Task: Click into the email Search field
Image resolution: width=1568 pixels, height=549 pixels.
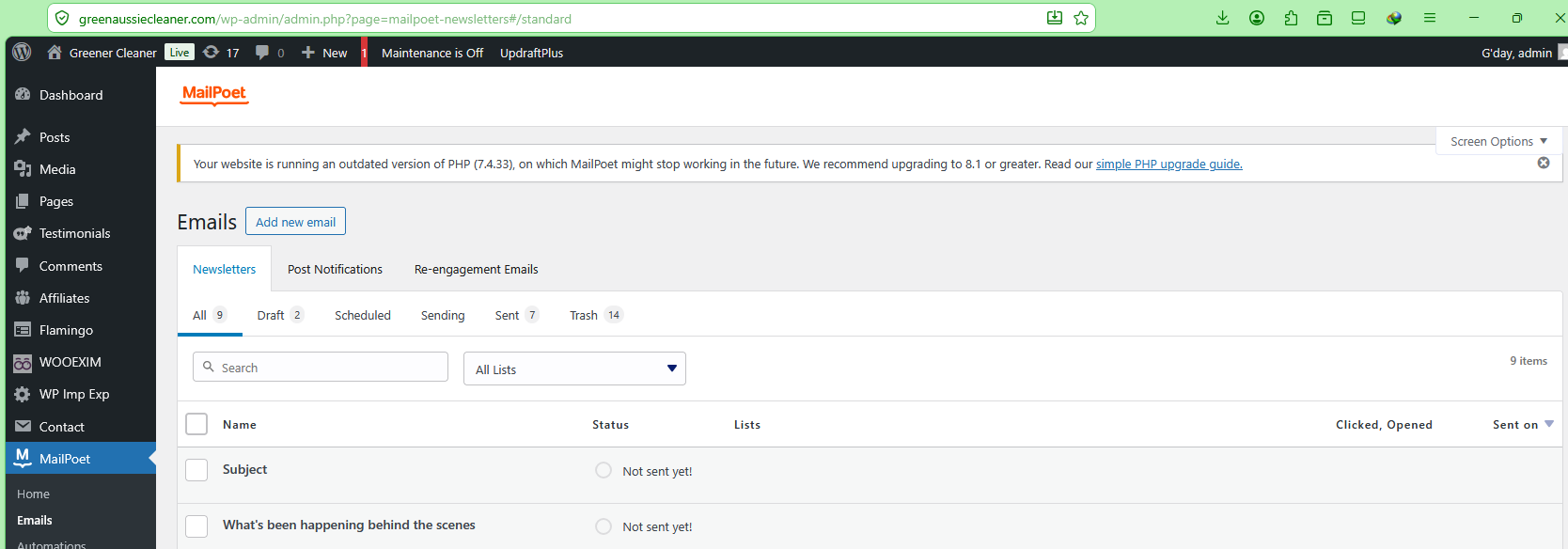Action: click(321, 368)
